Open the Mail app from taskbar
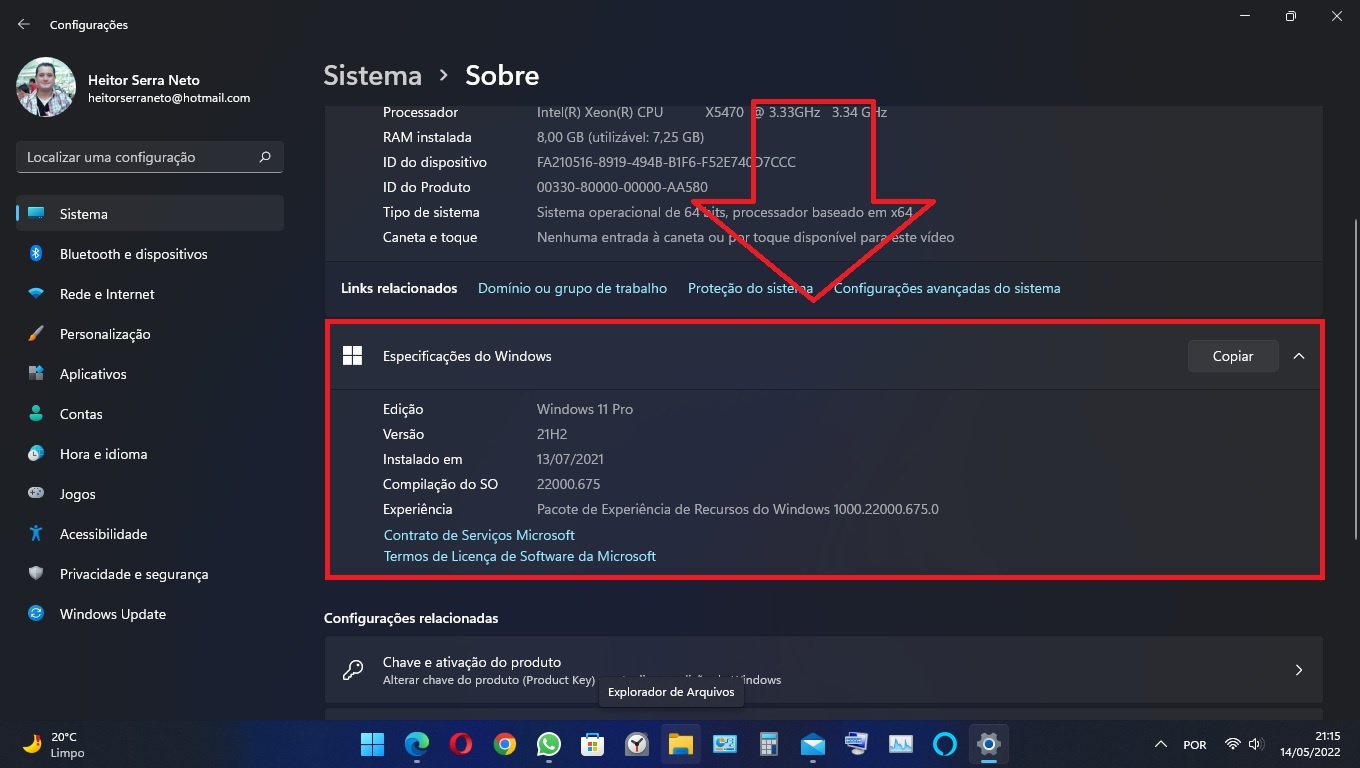Screen dimensions: 1360x768 tap(813, 744)
